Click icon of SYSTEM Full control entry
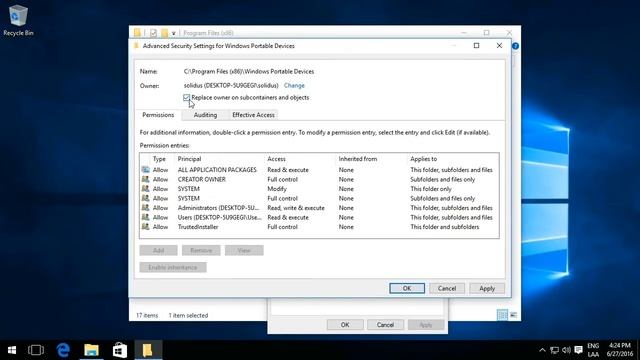Screen dimensions: 640x360 (146, 198)
